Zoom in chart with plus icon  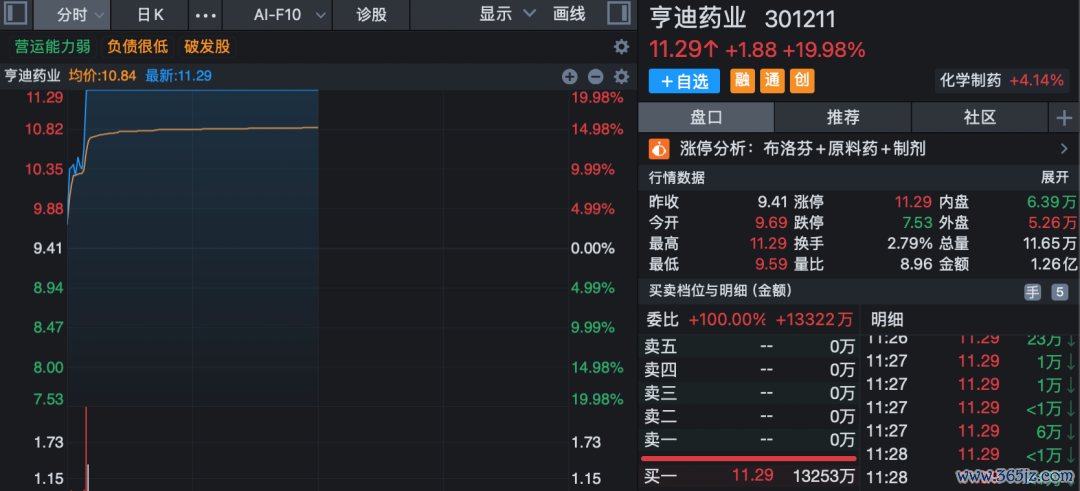pyautogui.click(x=570, y=76)
